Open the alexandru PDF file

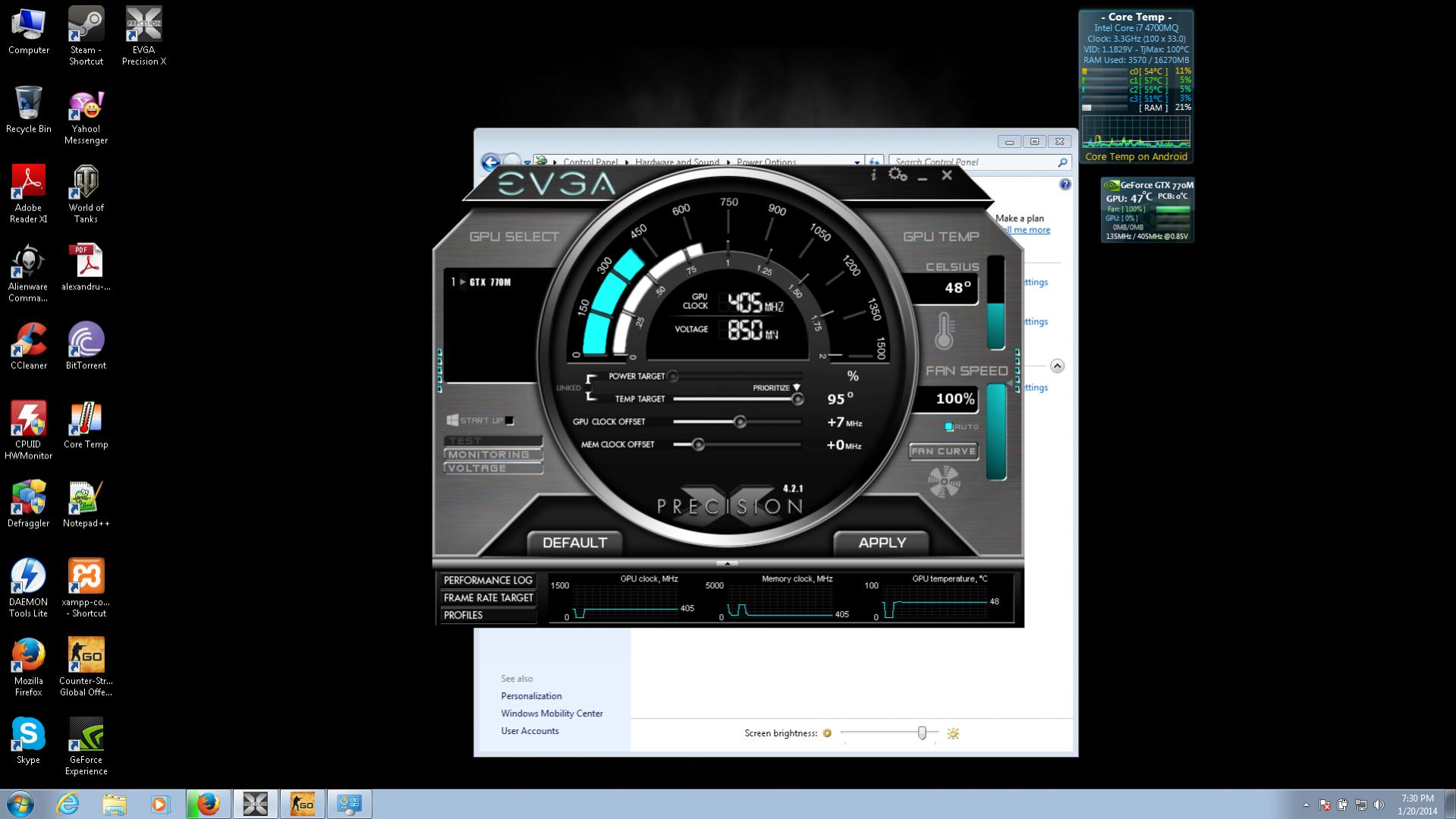pyautogui.click(x=86, y=267)
